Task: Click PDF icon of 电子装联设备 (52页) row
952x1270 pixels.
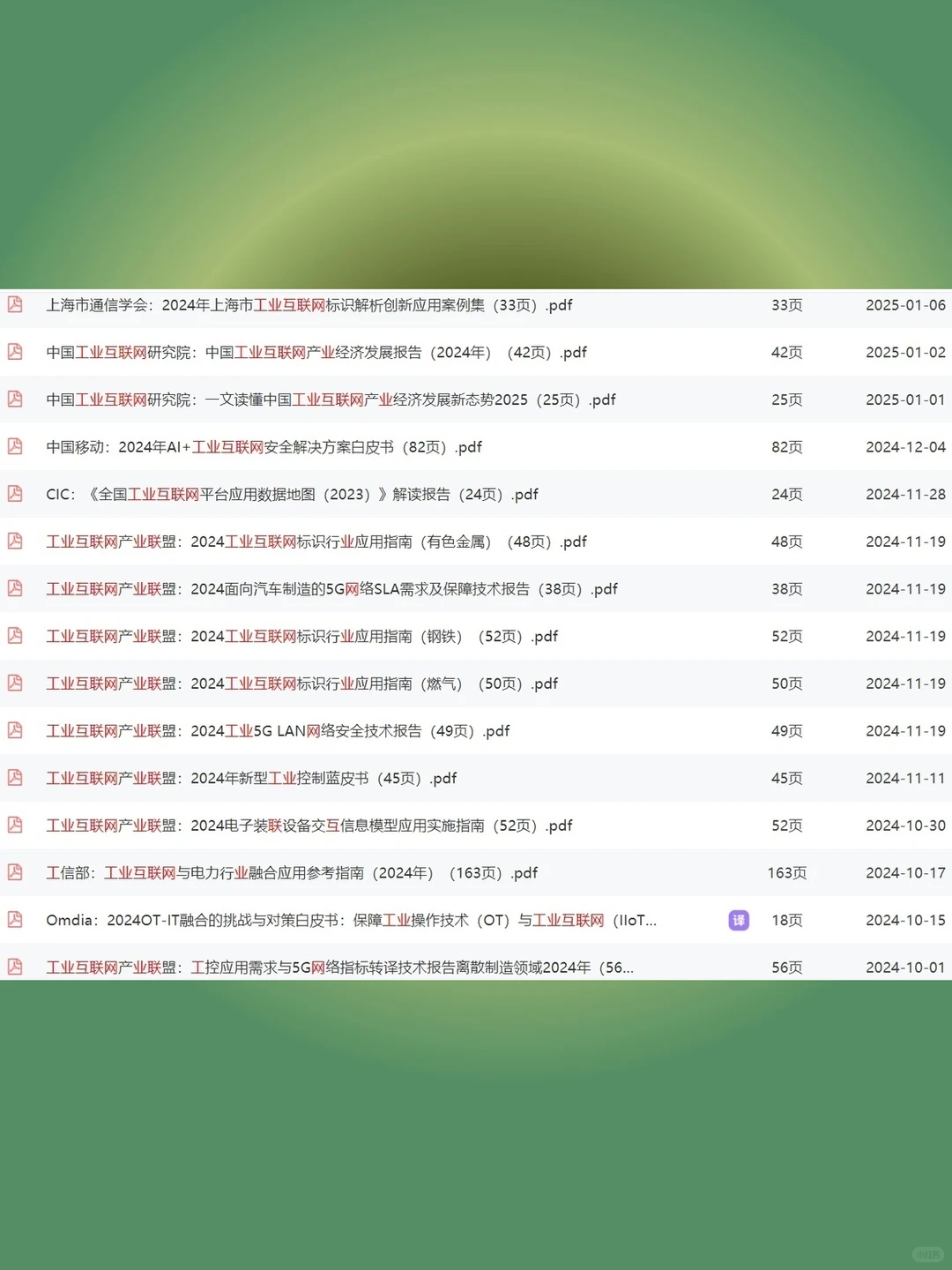Action: pos(15,825)
